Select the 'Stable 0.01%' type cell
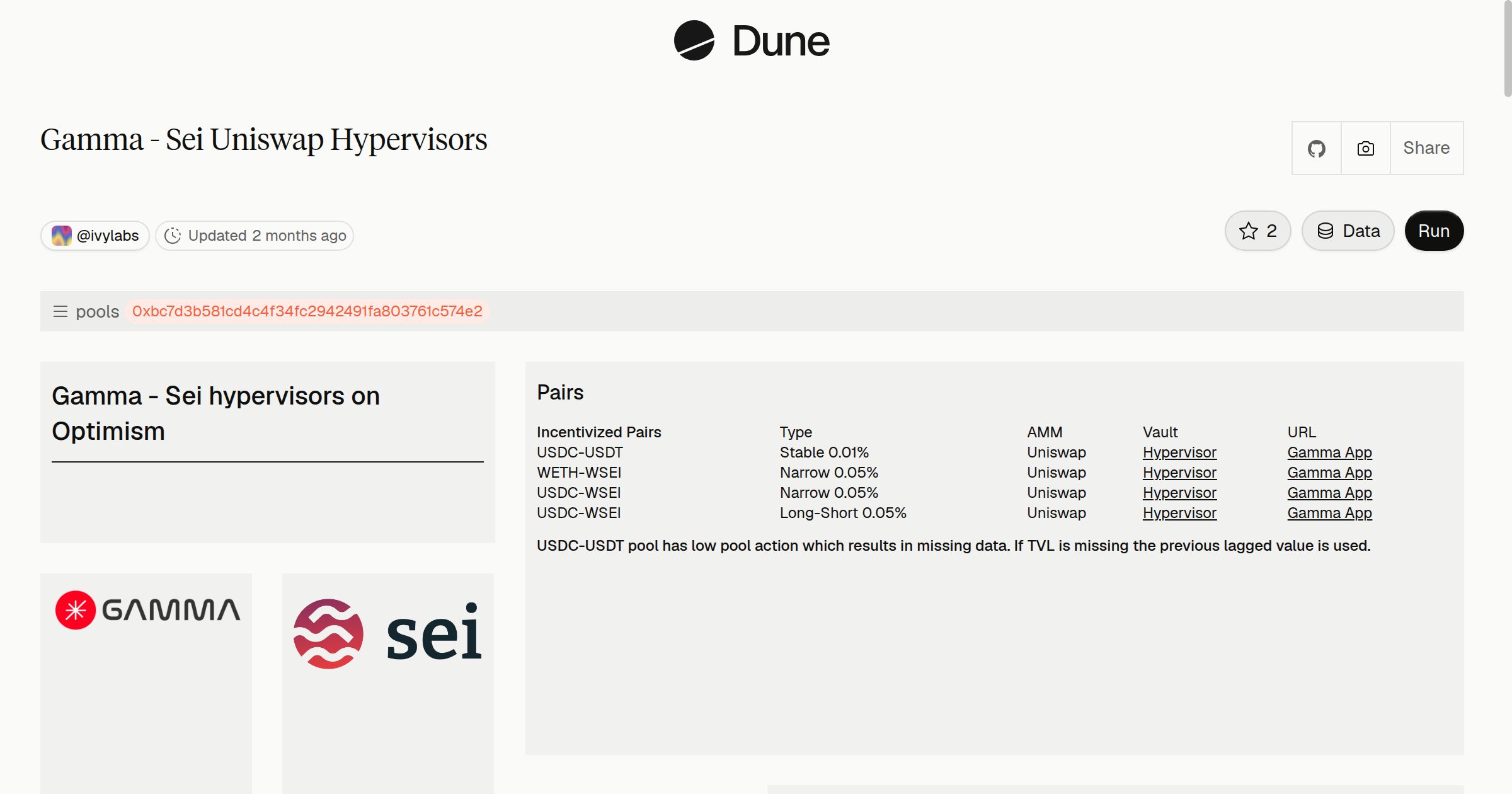 coord(824,452)
